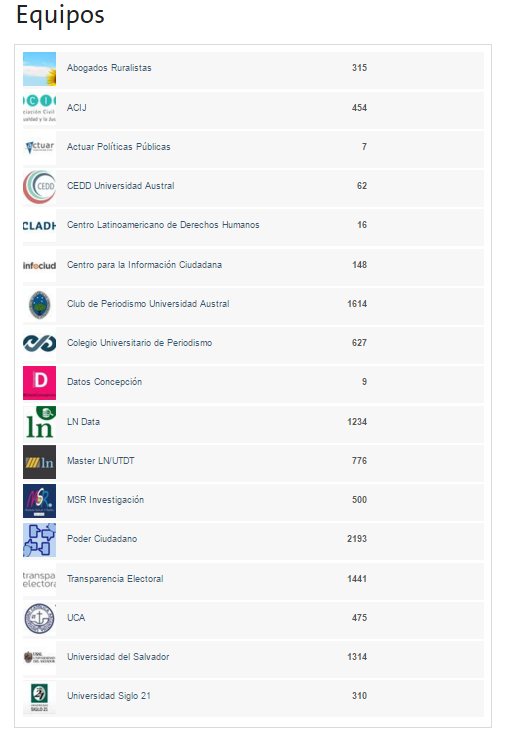Open the Poder Ciudadano puzzle logo
This screenshot has width=505, height=743.
click(39, 540)
